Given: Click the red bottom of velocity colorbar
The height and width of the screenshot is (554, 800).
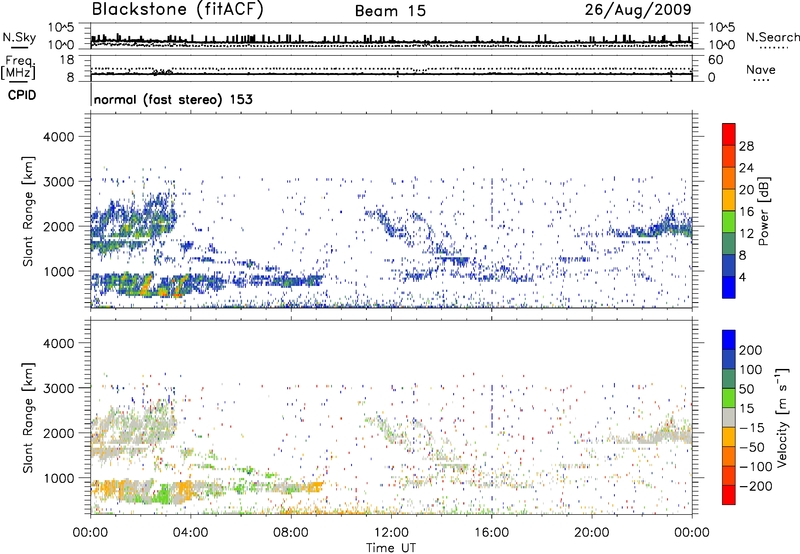Looking at the screenshot, I should (729, 495).
